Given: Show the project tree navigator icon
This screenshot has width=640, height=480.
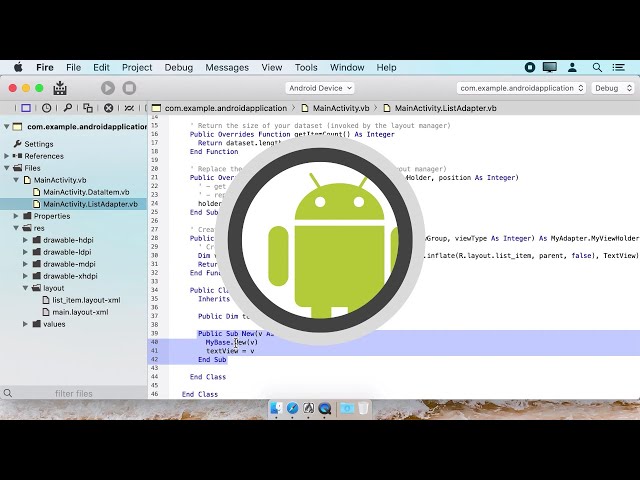Looking at the screenshot, I should click(x=26, y=108).
